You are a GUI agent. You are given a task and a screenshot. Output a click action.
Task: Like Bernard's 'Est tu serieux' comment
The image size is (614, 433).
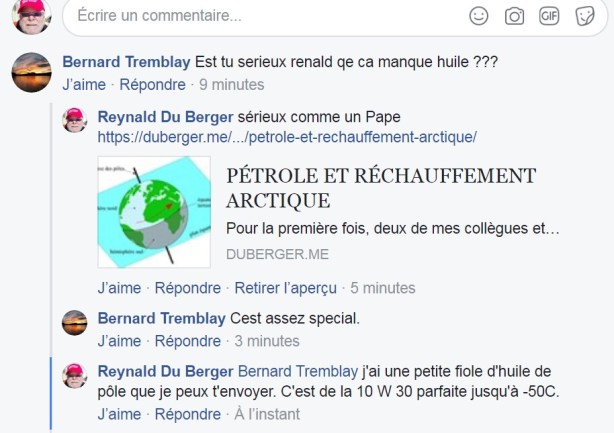pyautogui.click(x=84, y=85)
